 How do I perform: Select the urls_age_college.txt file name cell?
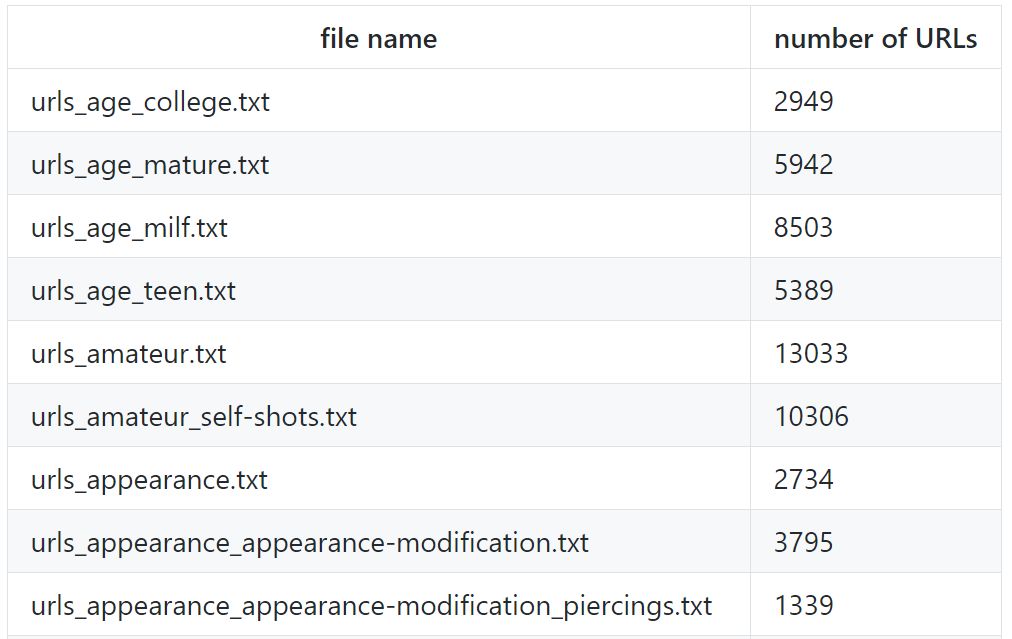pyautogui.click(x=150, y=102)
